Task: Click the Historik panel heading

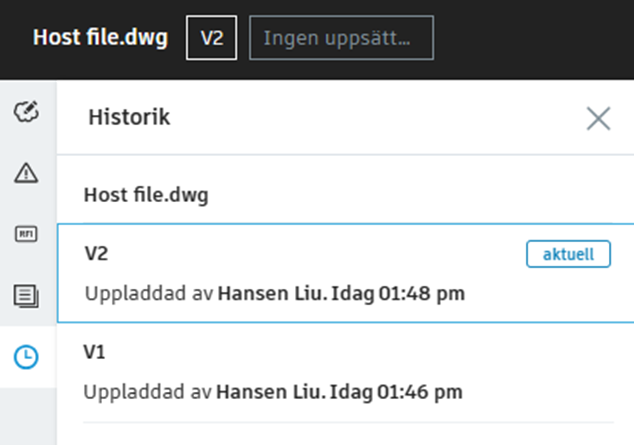Action: pyautogui.click(x=129, y=117)
